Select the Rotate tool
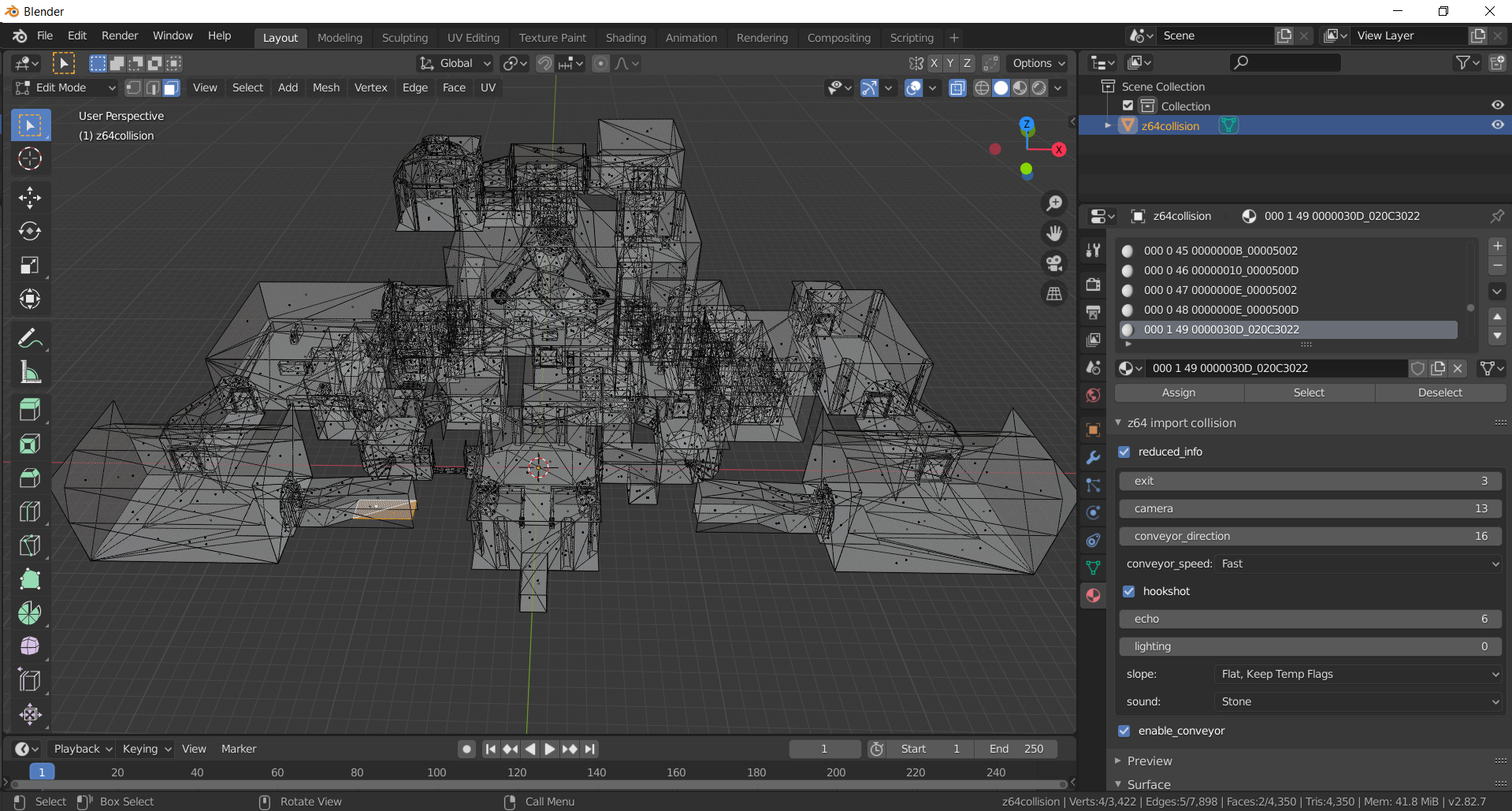This screenshot has width=1512, height=811. click(30, 231)
